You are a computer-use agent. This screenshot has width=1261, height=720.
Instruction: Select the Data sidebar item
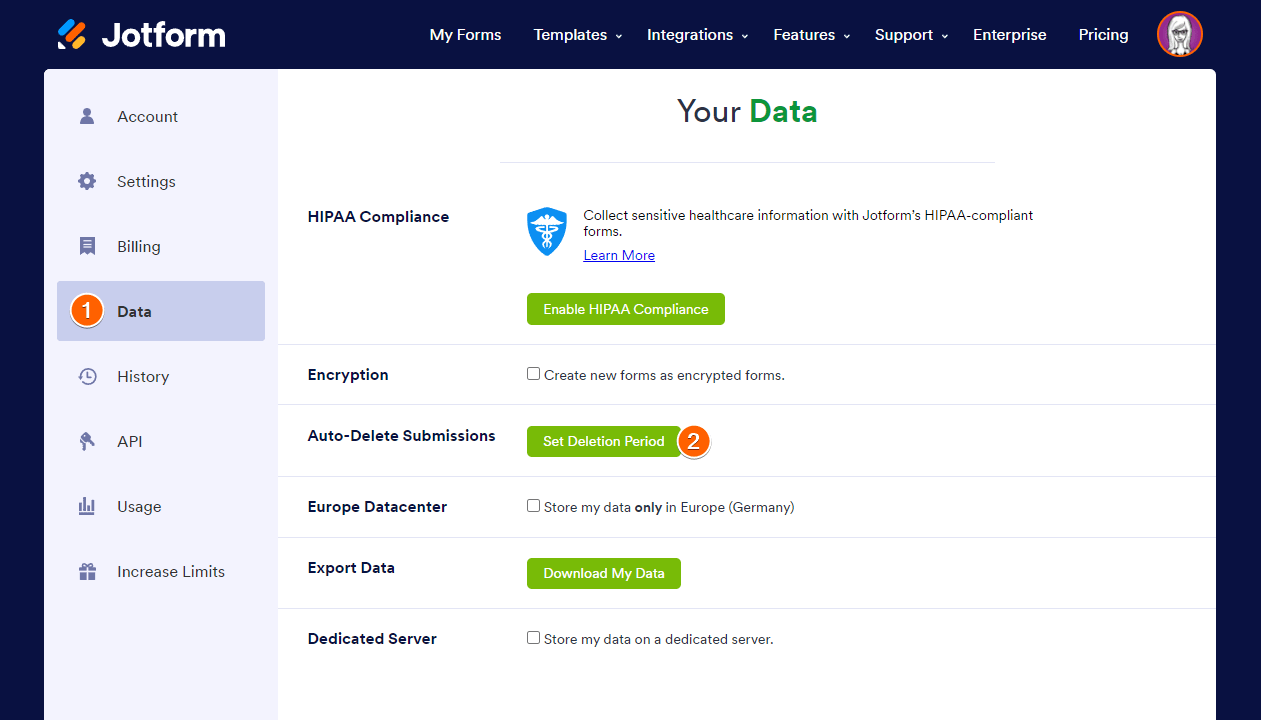click(x=161, y=311)
